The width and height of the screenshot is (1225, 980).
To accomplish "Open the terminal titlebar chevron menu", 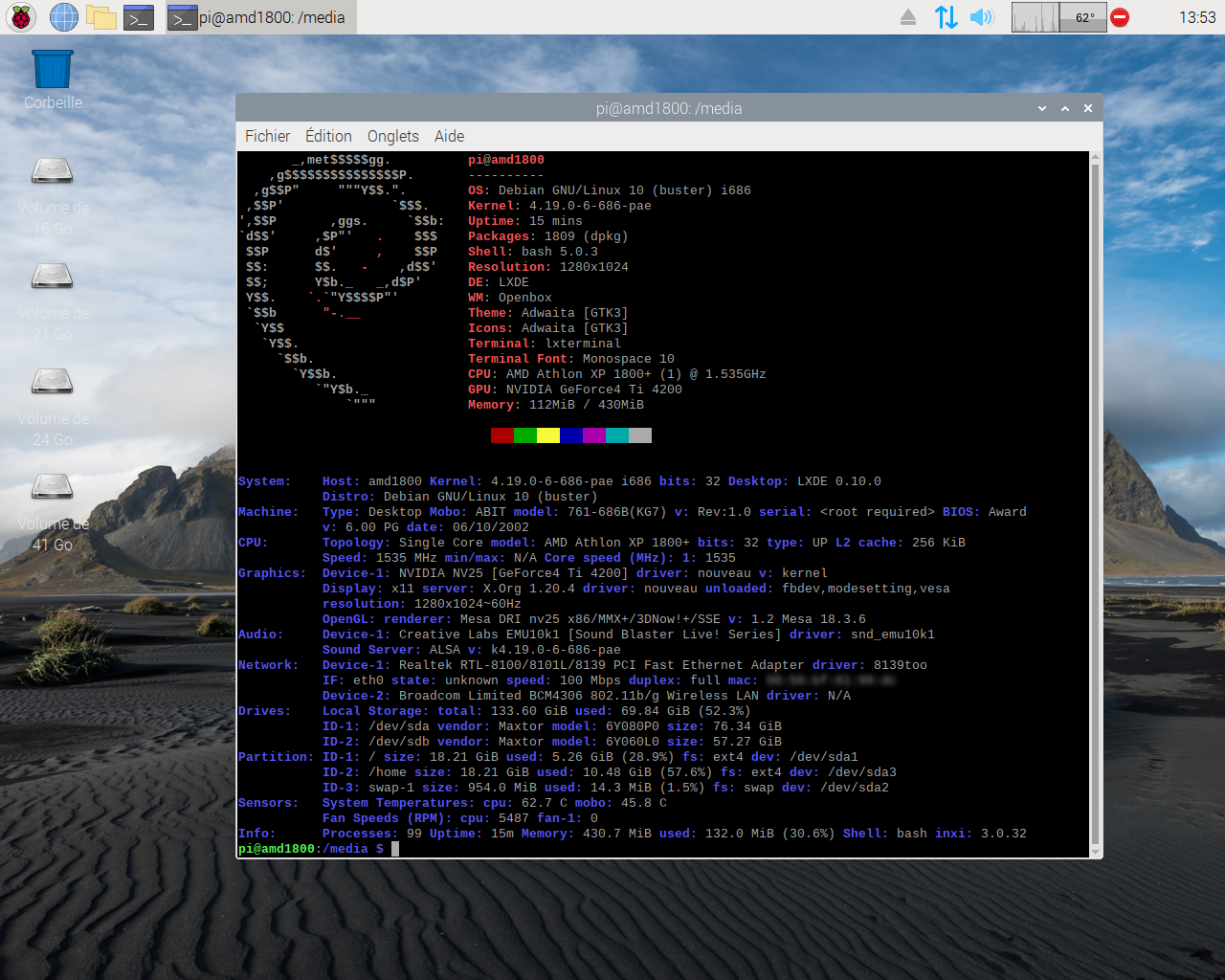I will pyautogui.click(x=1041, y=108).
